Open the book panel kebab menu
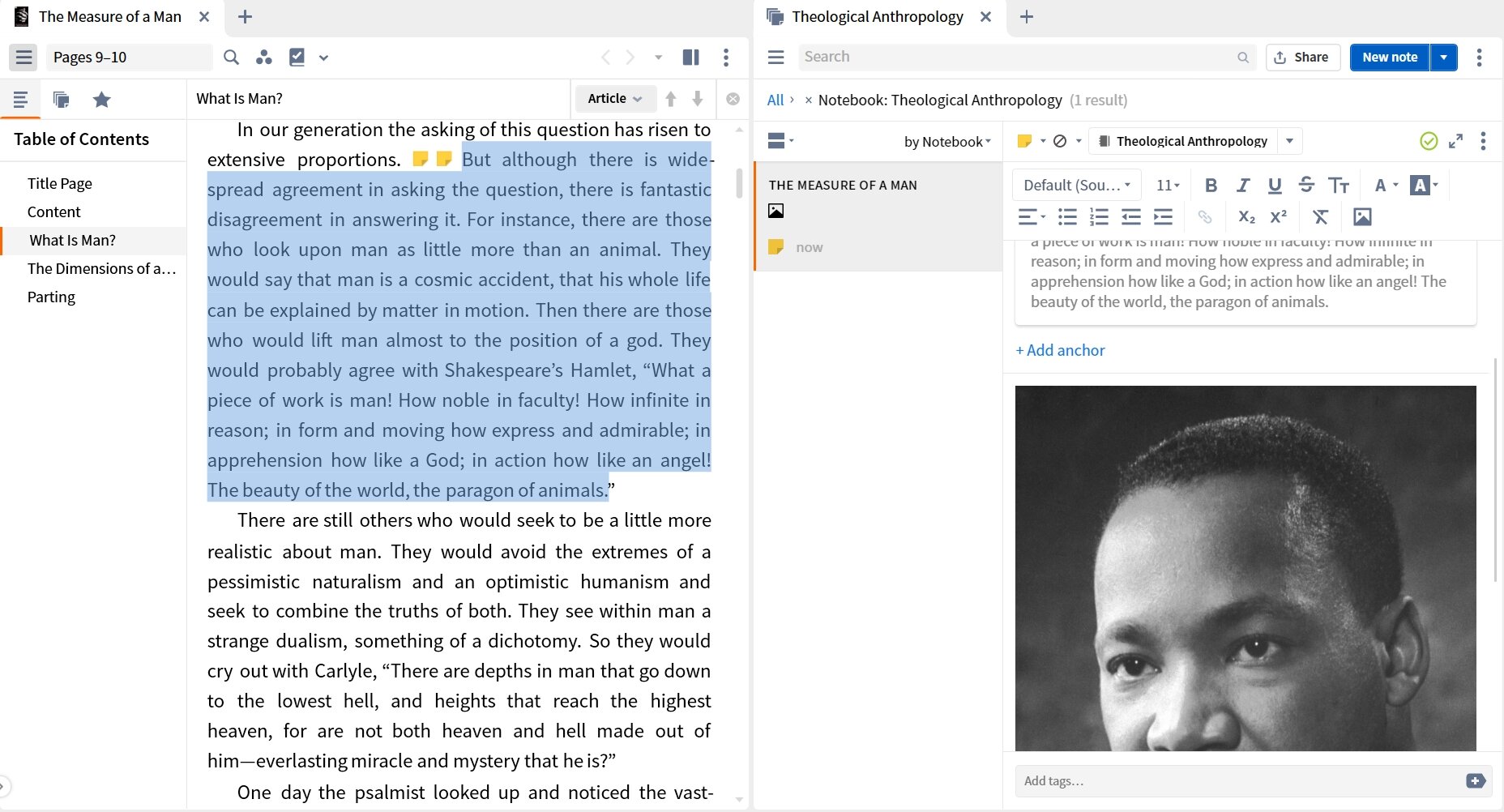Image resolution: width=1504 pixels, height=812 pixels. point(726,58)
